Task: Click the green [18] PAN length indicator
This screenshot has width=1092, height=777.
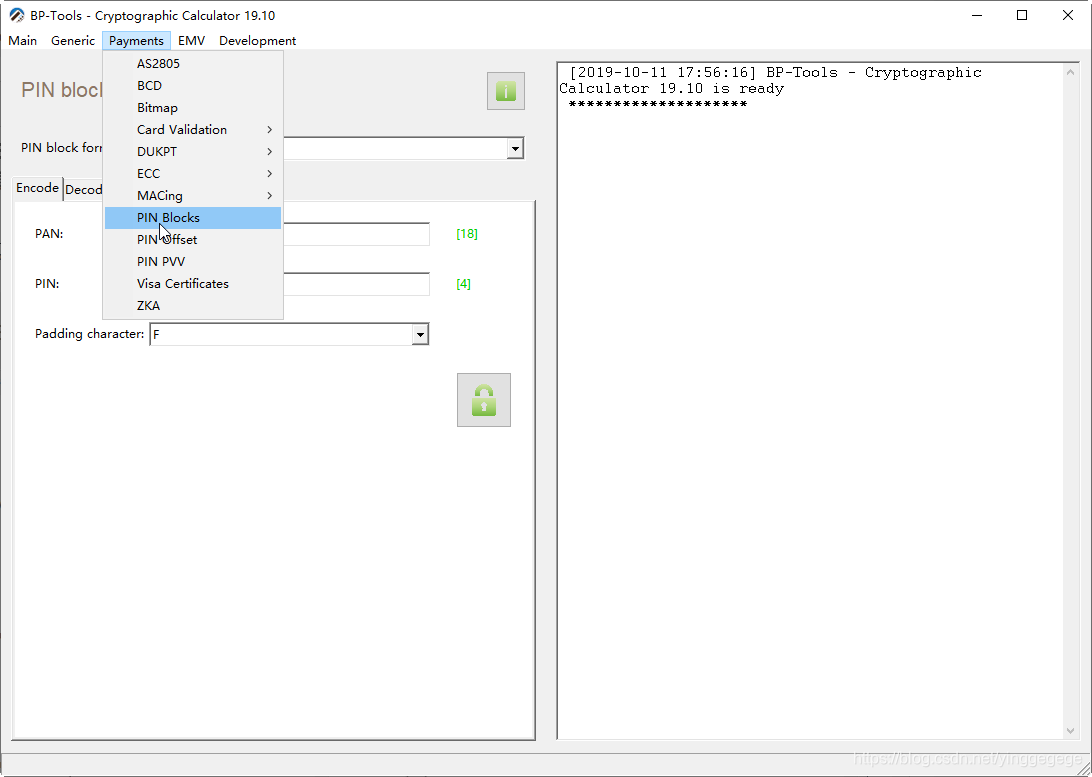Action: [x=467, y=234]
